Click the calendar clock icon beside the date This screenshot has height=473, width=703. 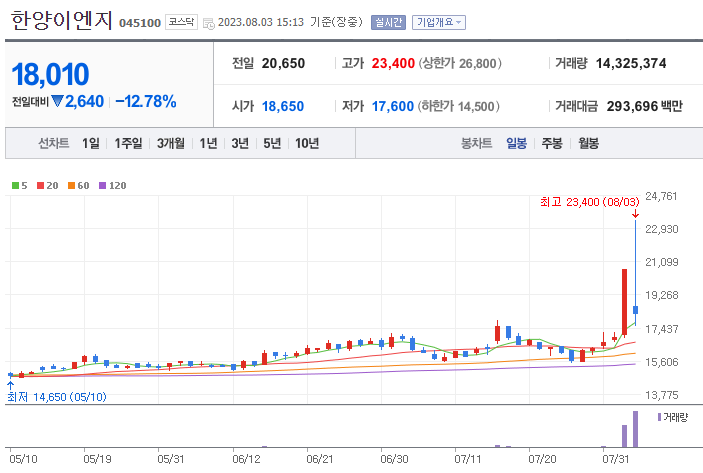[x=208, y=24]
